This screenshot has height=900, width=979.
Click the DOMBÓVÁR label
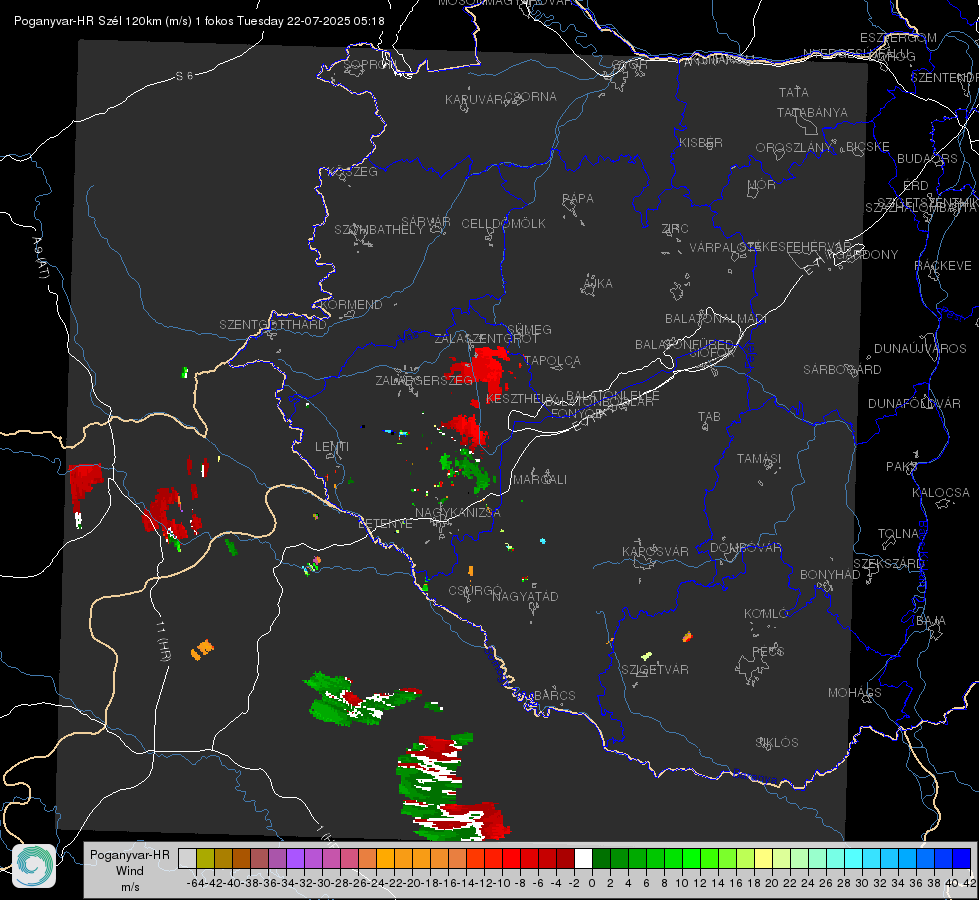(745, 548)
